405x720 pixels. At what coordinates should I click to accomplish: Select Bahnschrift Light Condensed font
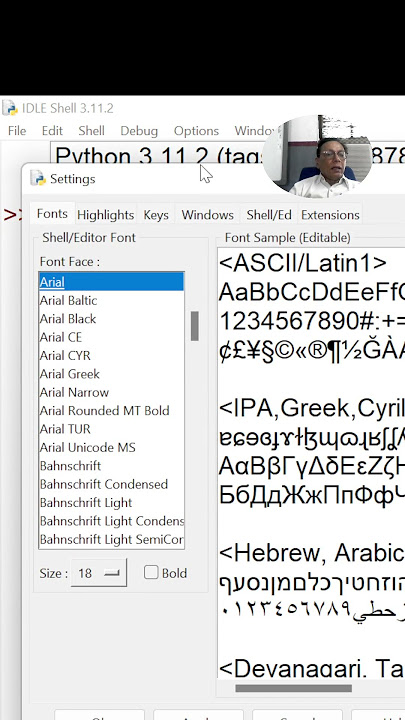click(112, 521)
